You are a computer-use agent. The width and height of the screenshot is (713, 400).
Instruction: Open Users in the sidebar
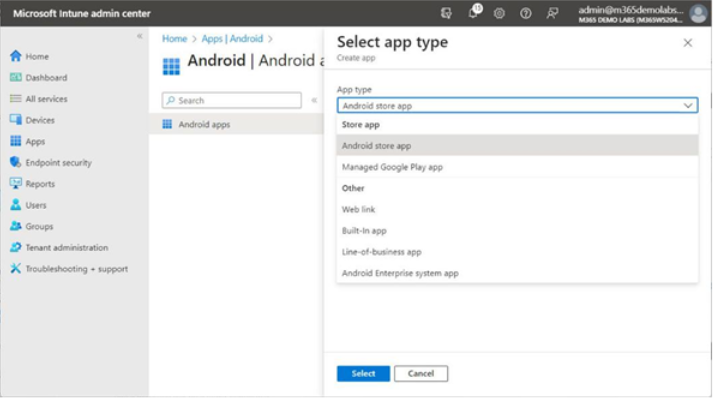tap(28, 205)
